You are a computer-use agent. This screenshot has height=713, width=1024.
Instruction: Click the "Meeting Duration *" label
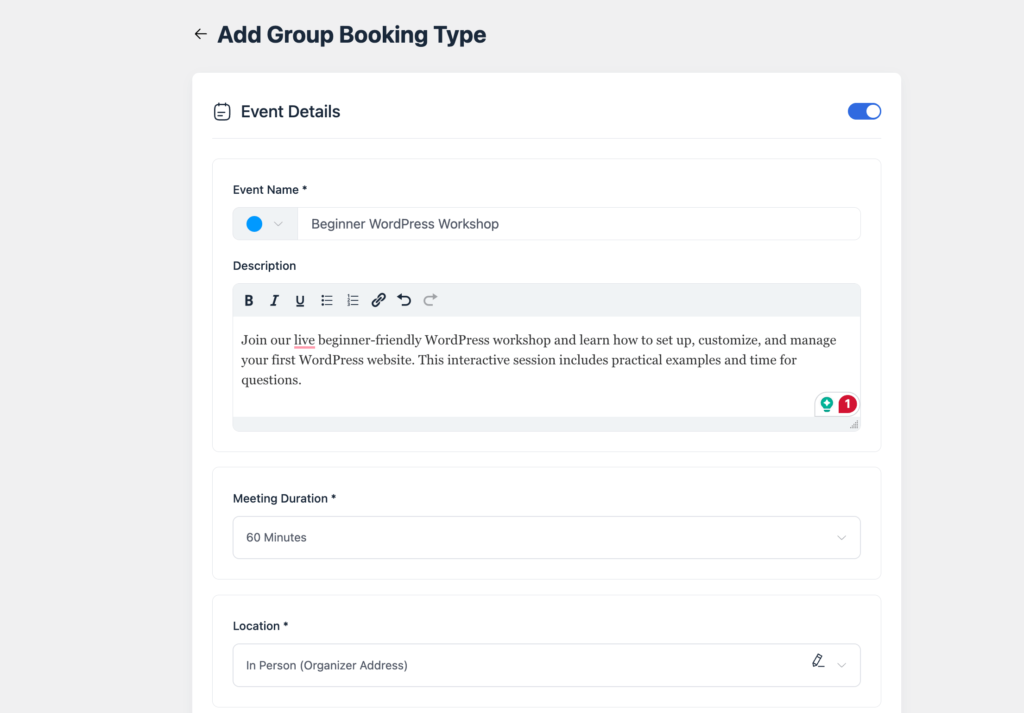[x=284, y=498]
